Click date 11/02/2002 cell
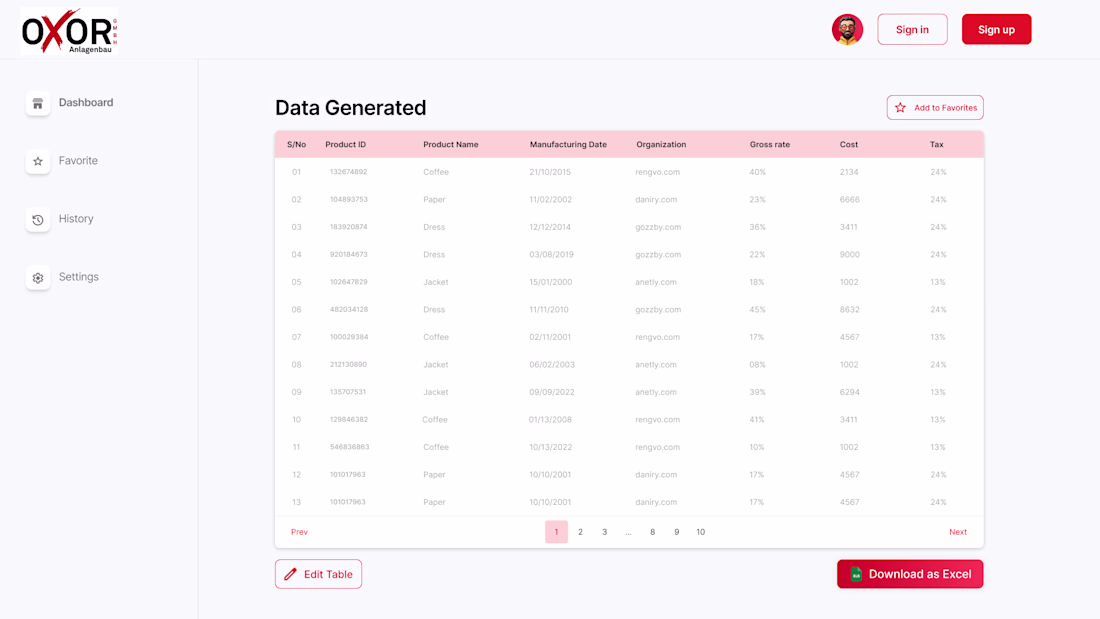Image resolution: width=1100 pixels, height=619 pixels. pos(551,199)
